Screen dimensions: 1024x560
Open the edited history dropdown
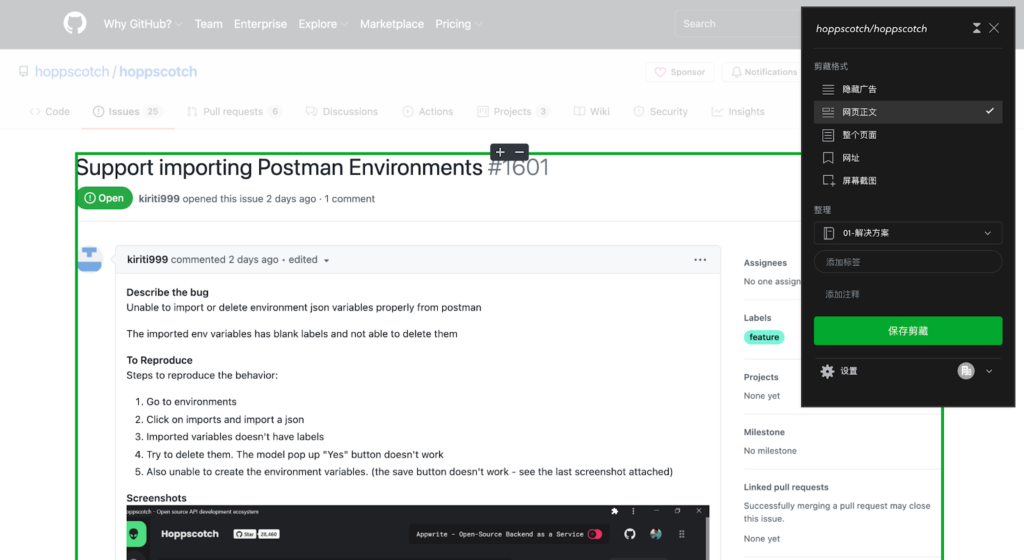pos(309,260)
